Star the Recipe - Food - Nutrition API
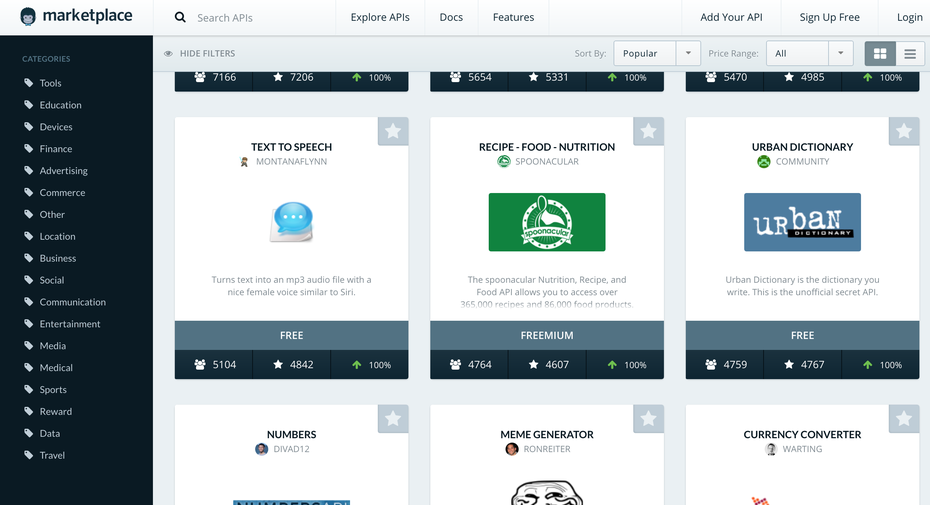Viewport: 930px width, 505px height. click(648, 132)
